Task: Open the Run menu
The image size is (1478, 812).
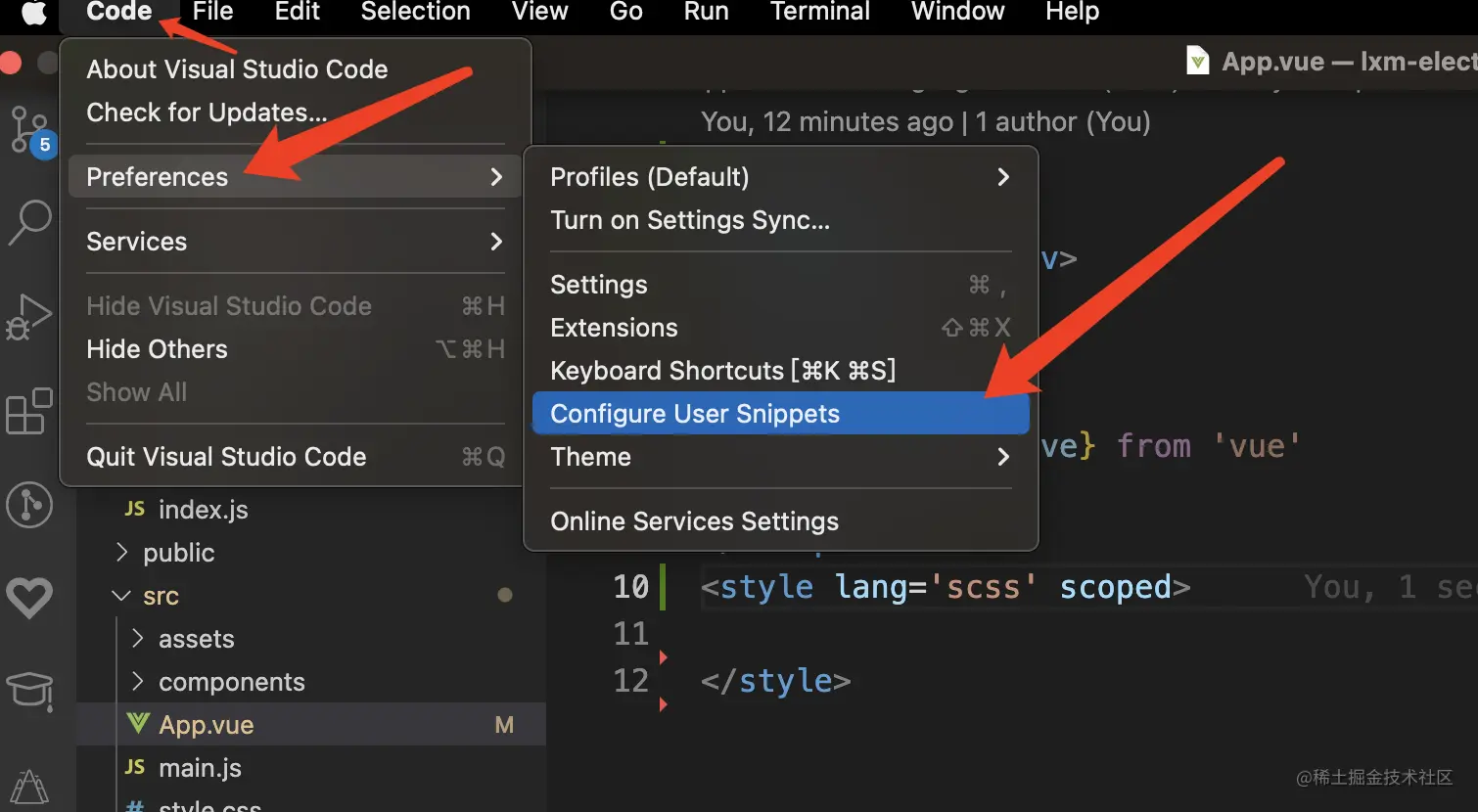Action: (x=706, y=12)
